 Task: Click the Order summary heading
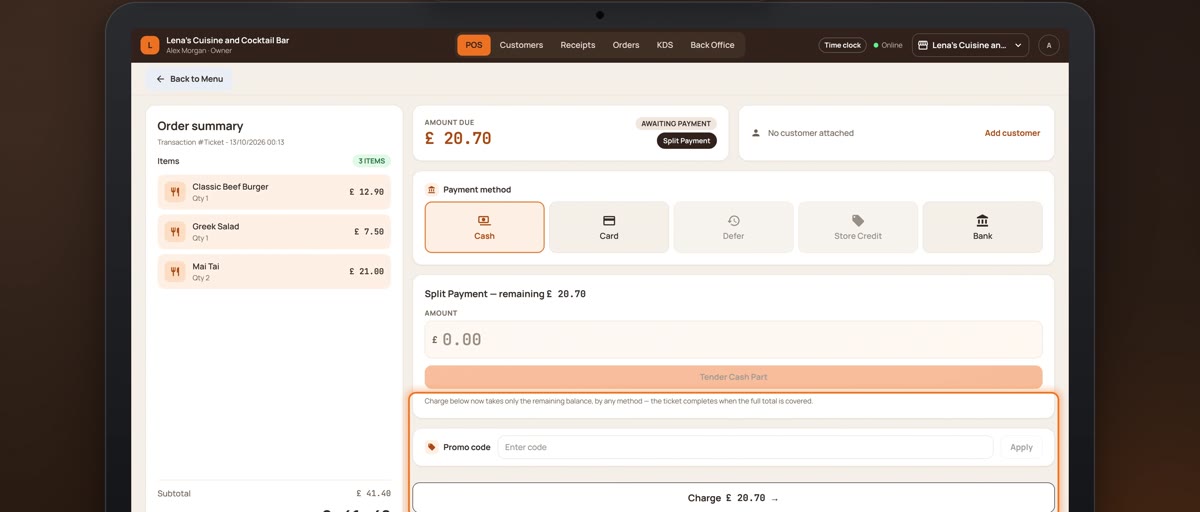[200, 126]
